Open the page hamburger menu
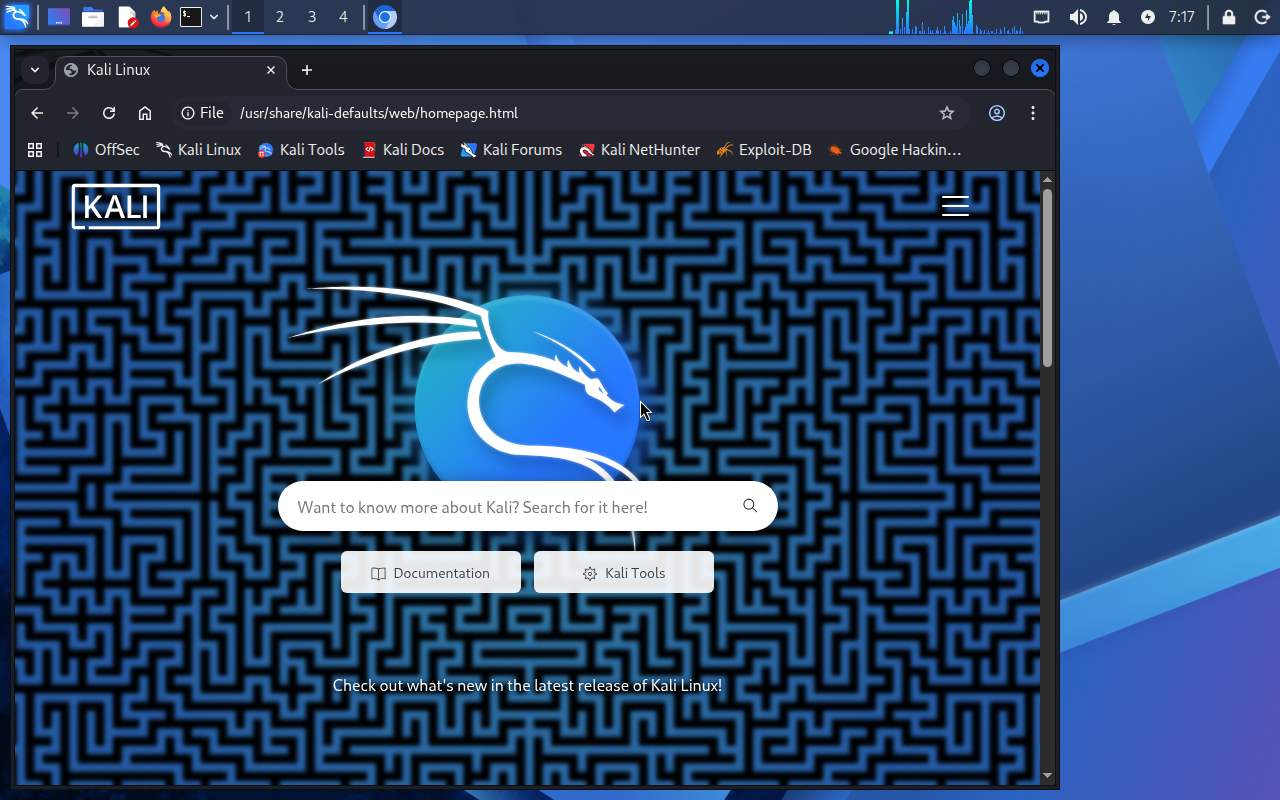Viewport: 1280px width, 800px height. 955,206
